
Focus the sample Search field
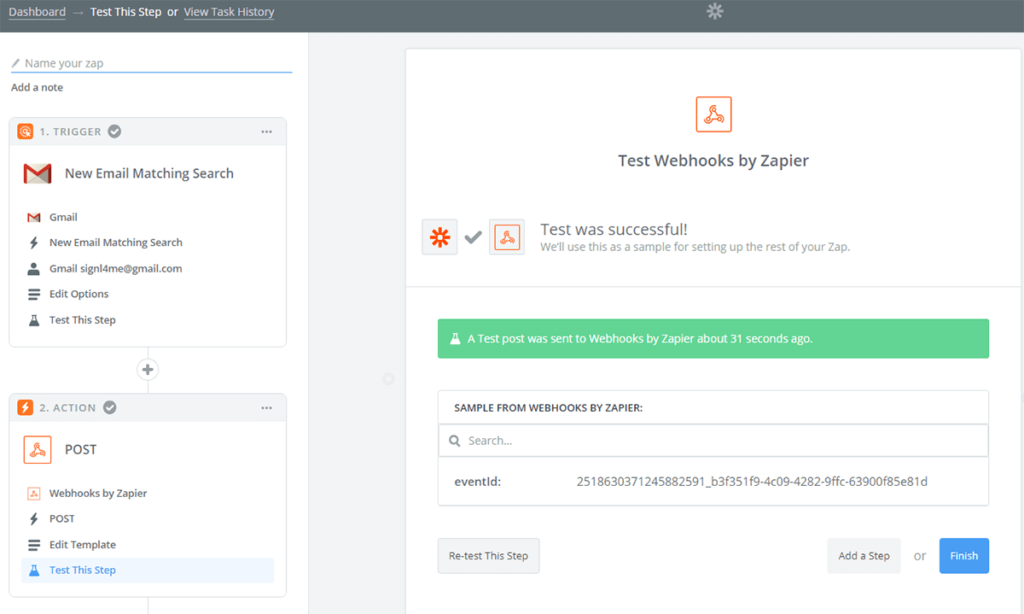point(713,441)
